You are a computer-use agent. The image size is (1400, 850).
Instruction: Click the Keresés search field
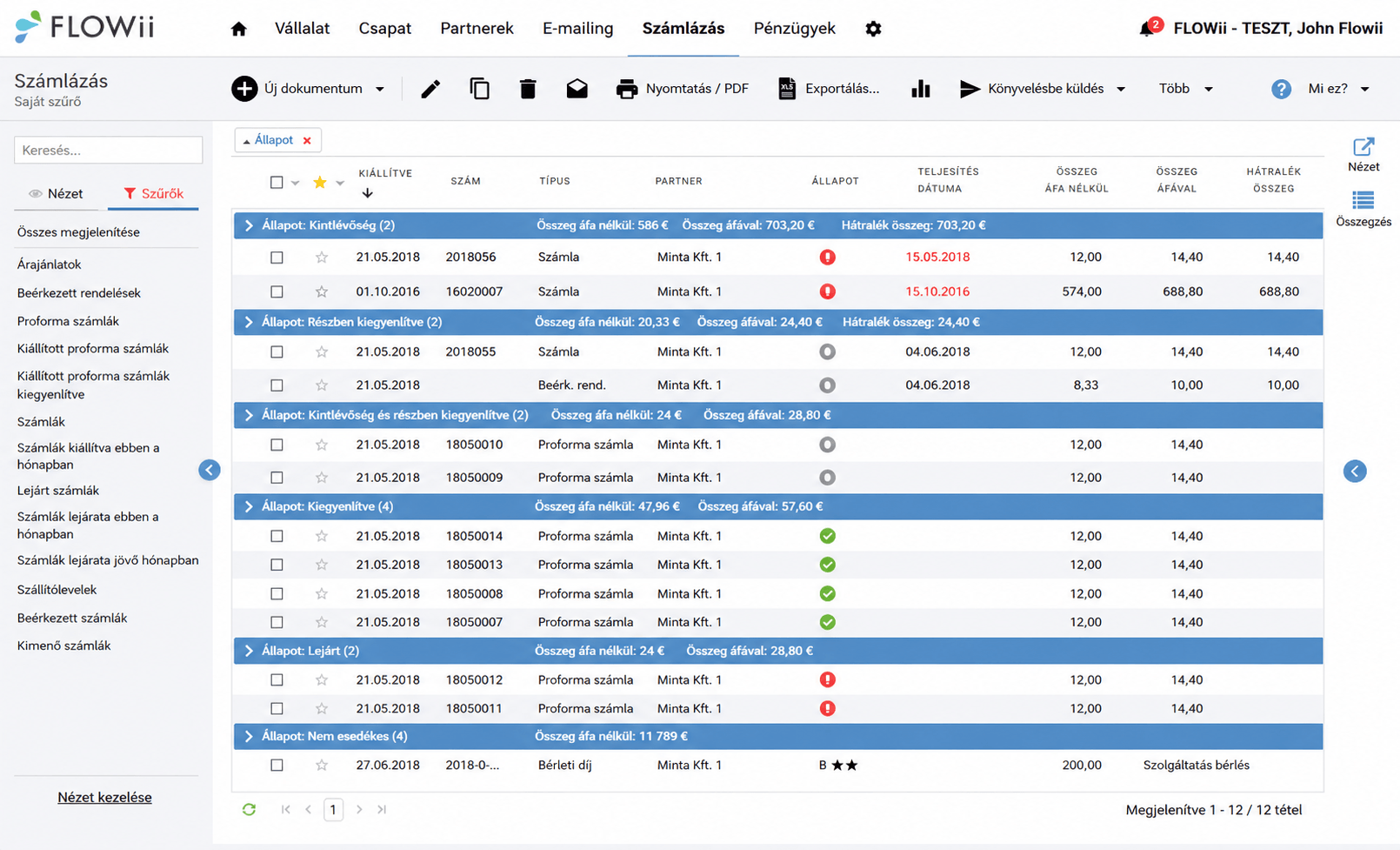coord(109,150)
